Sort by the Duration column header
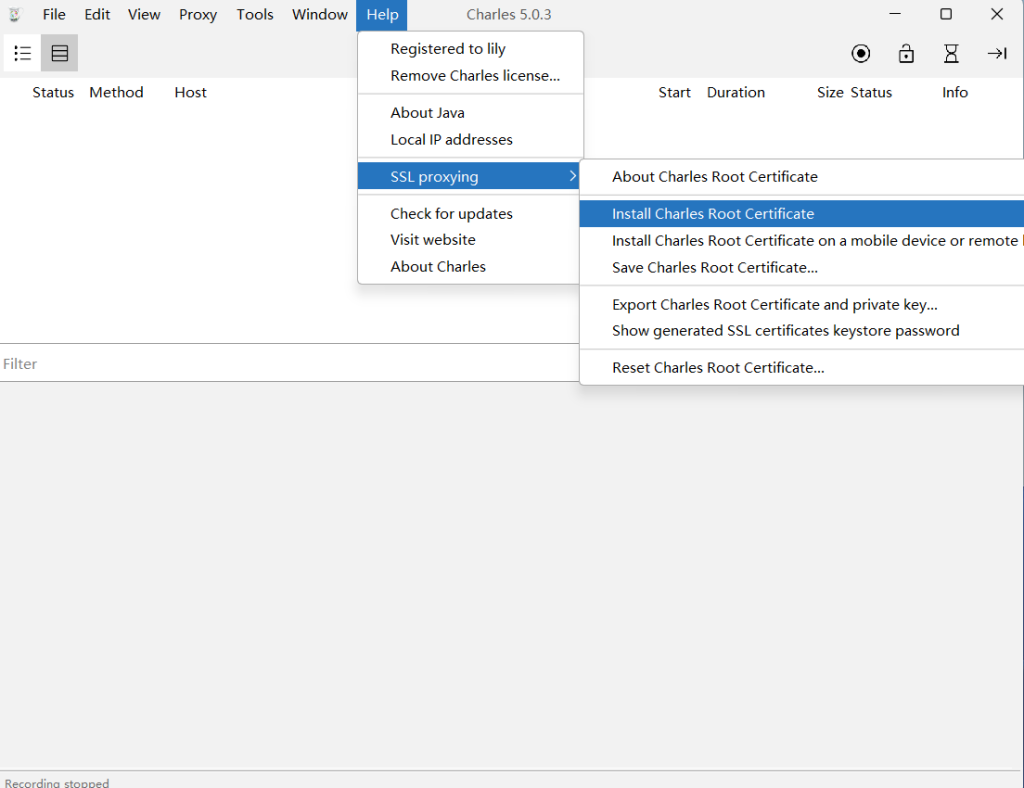The width and height of the screenshot is (1024, 788). 735,93
